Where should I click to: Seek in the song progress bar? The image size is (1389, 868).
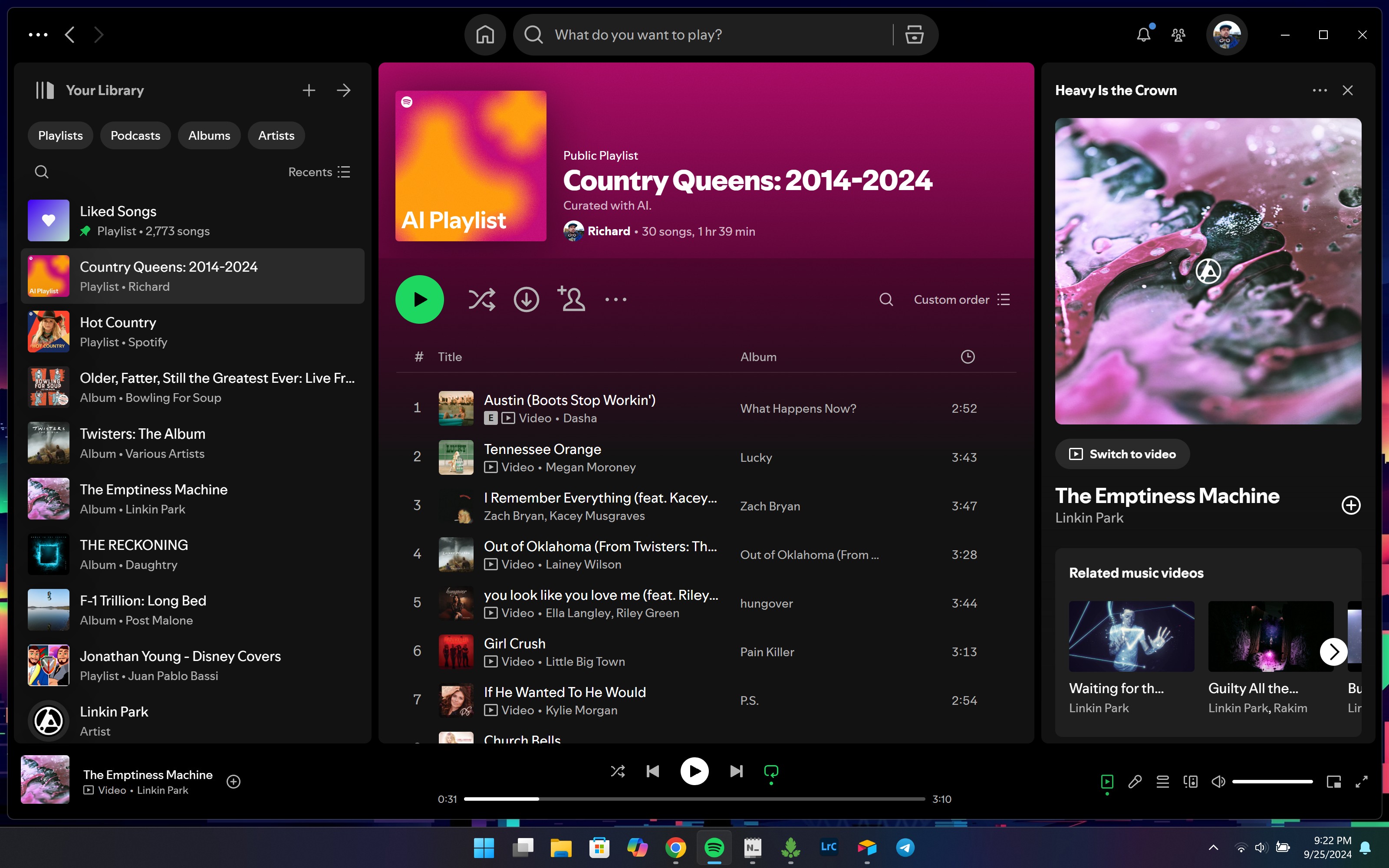coord(694,799)
